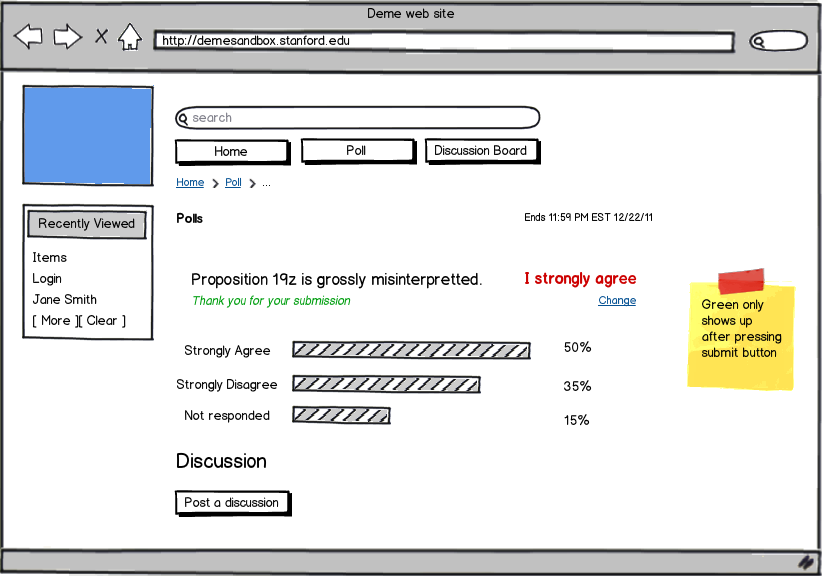Focus the page search field
Viewport: 822px width, 576px height.
click(x=360, y=118)
